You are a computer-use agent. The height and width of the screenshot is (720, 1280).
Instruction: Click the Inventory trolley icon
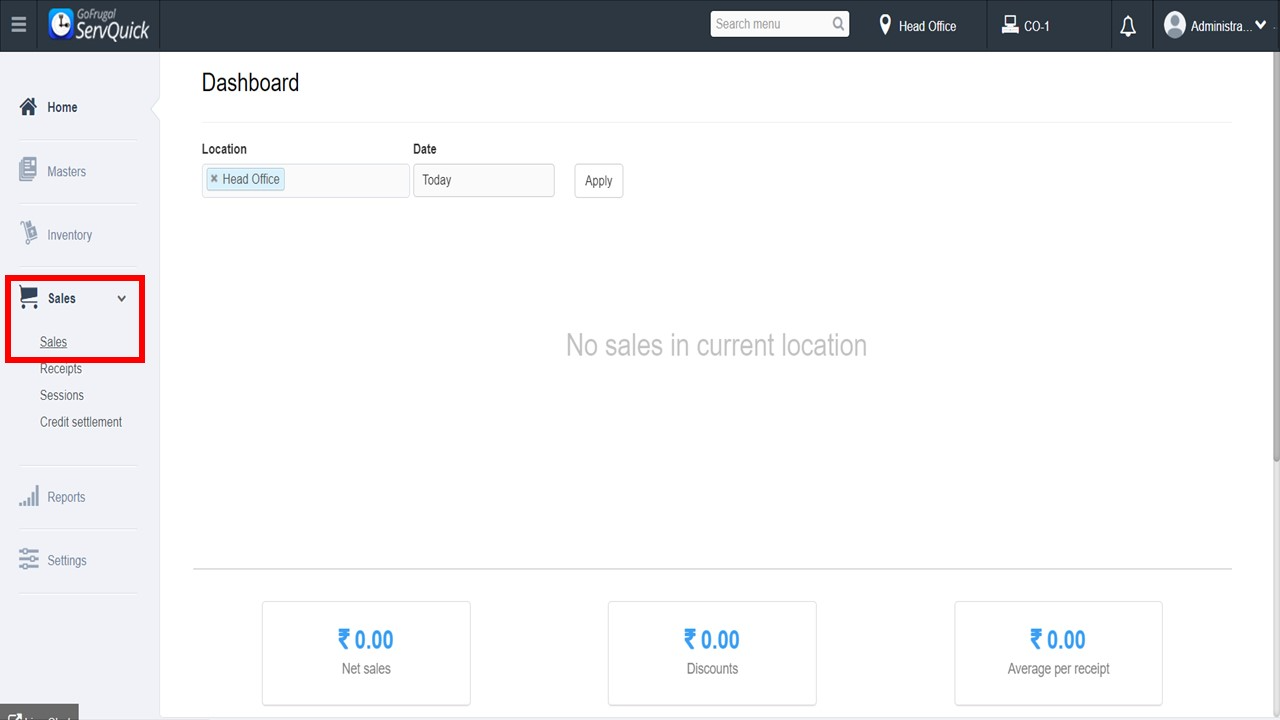click(x=28, y=234)
